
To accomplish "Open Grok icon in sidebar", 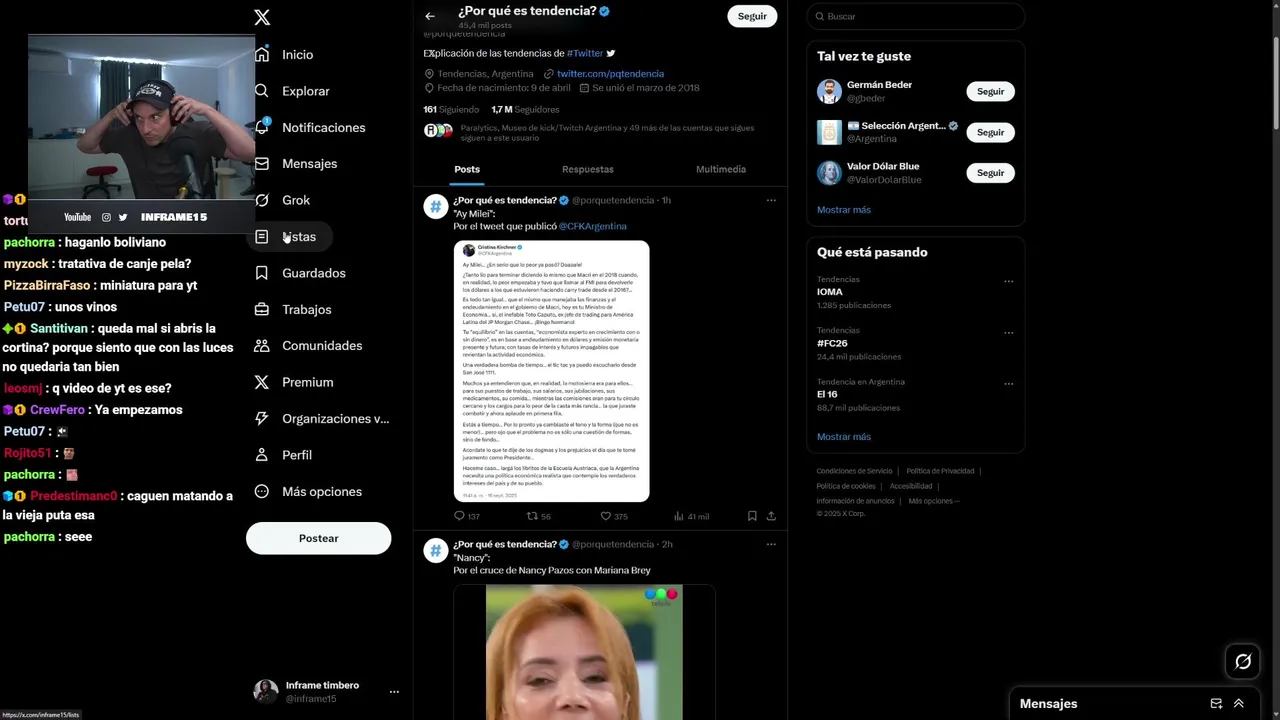I will (x=262, y=200).
